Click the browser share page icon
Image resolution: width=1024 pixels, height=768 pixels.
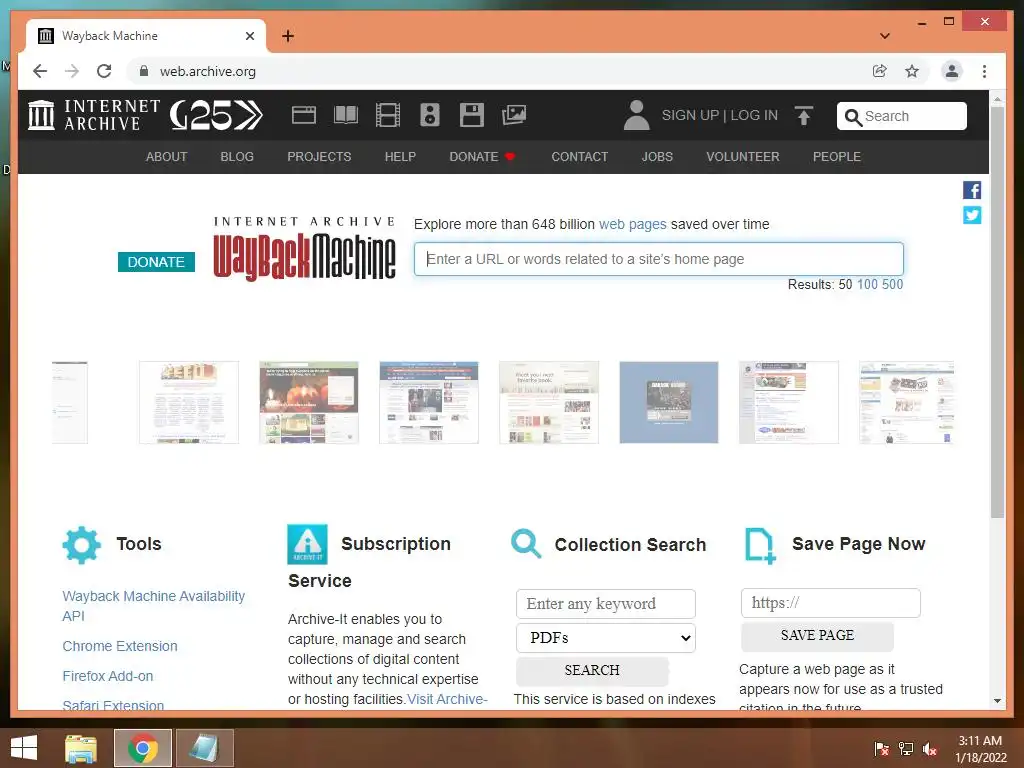click(x=880, y=71)
